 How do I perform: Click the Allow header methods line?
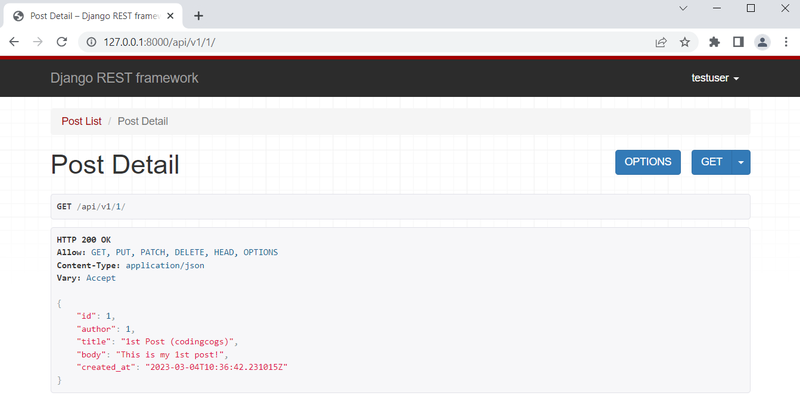pos(167,253)
